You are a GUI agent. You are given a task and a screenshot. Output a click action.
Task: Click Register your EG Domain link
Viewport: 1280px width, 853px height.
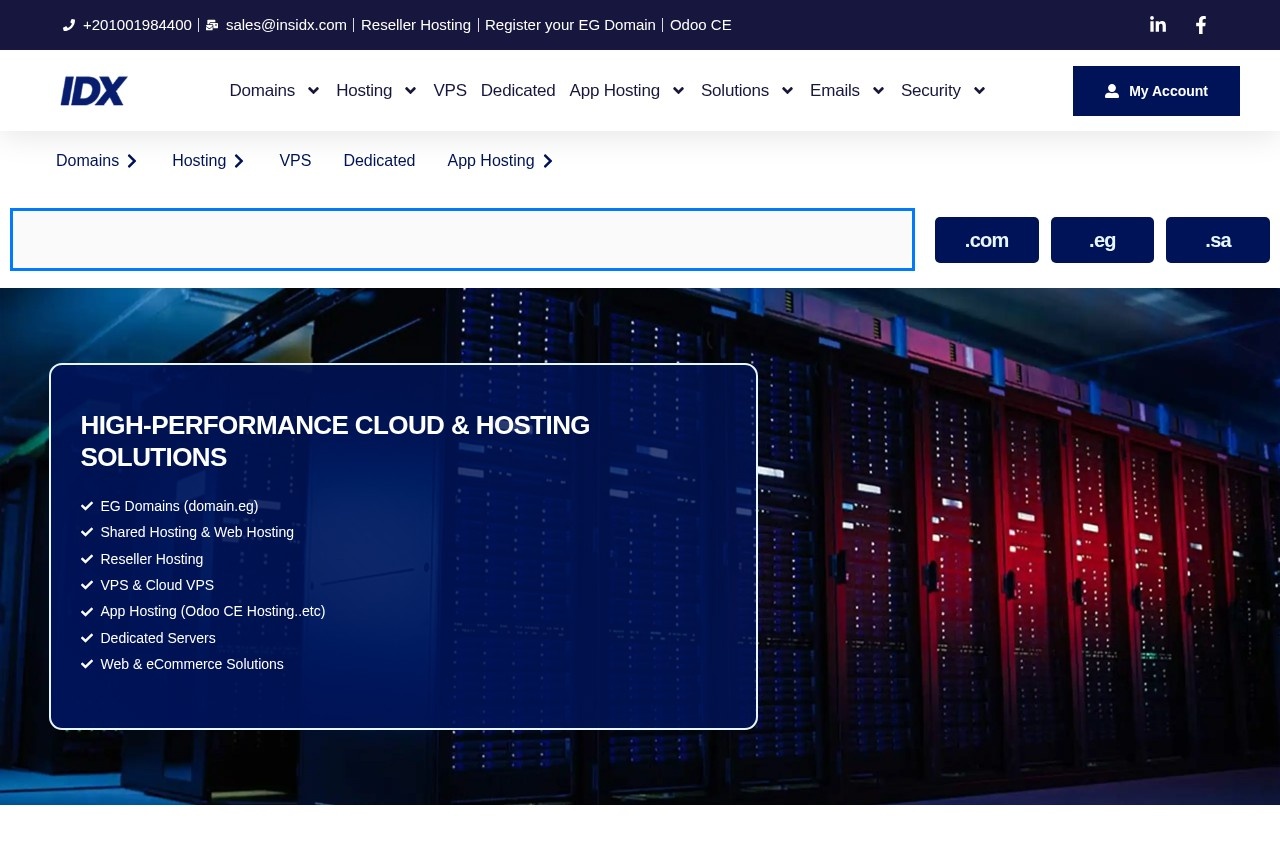click(x=570, y=24)
